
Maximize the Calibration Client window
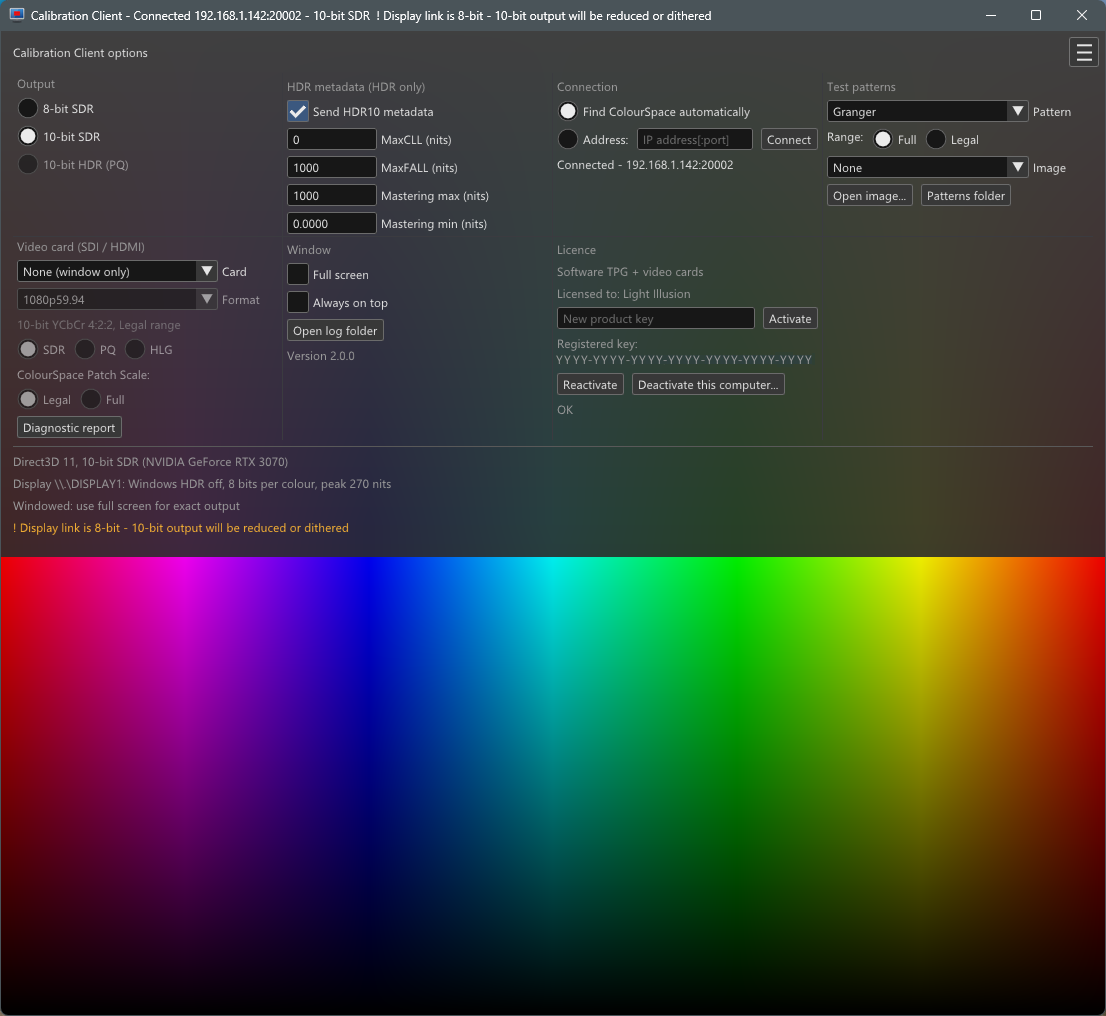[1036, 15]
